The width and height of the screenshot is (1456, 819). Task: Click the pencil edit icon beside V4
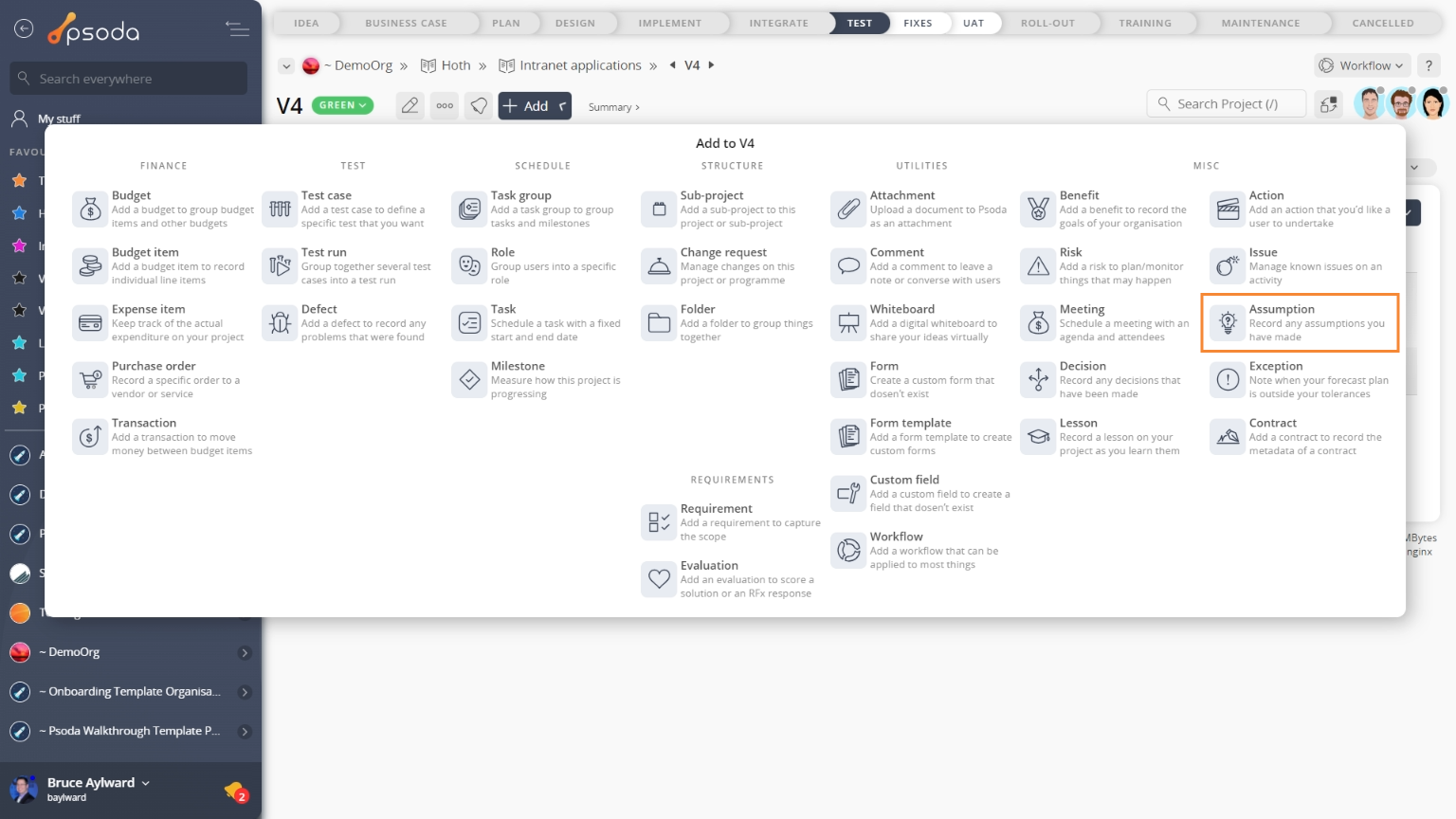coord(409,105)
